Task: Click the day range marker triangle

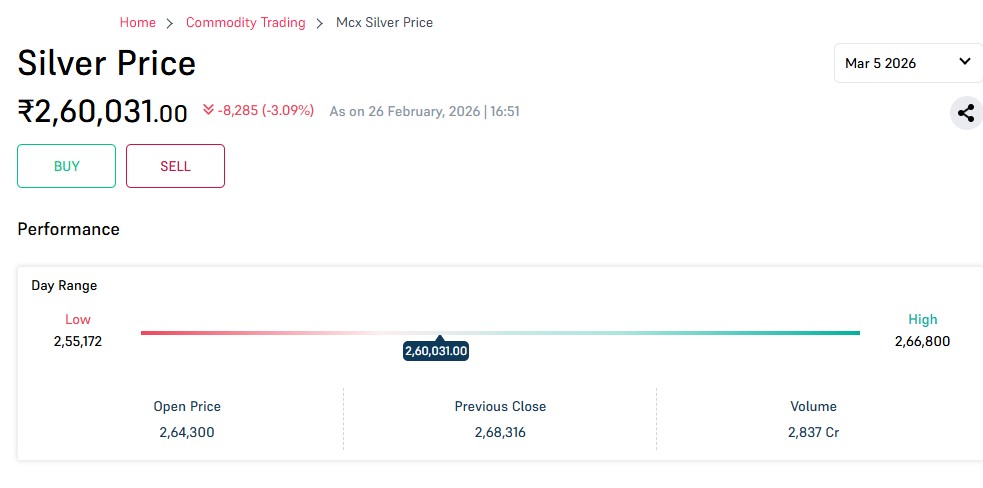Action: [439, 339]
